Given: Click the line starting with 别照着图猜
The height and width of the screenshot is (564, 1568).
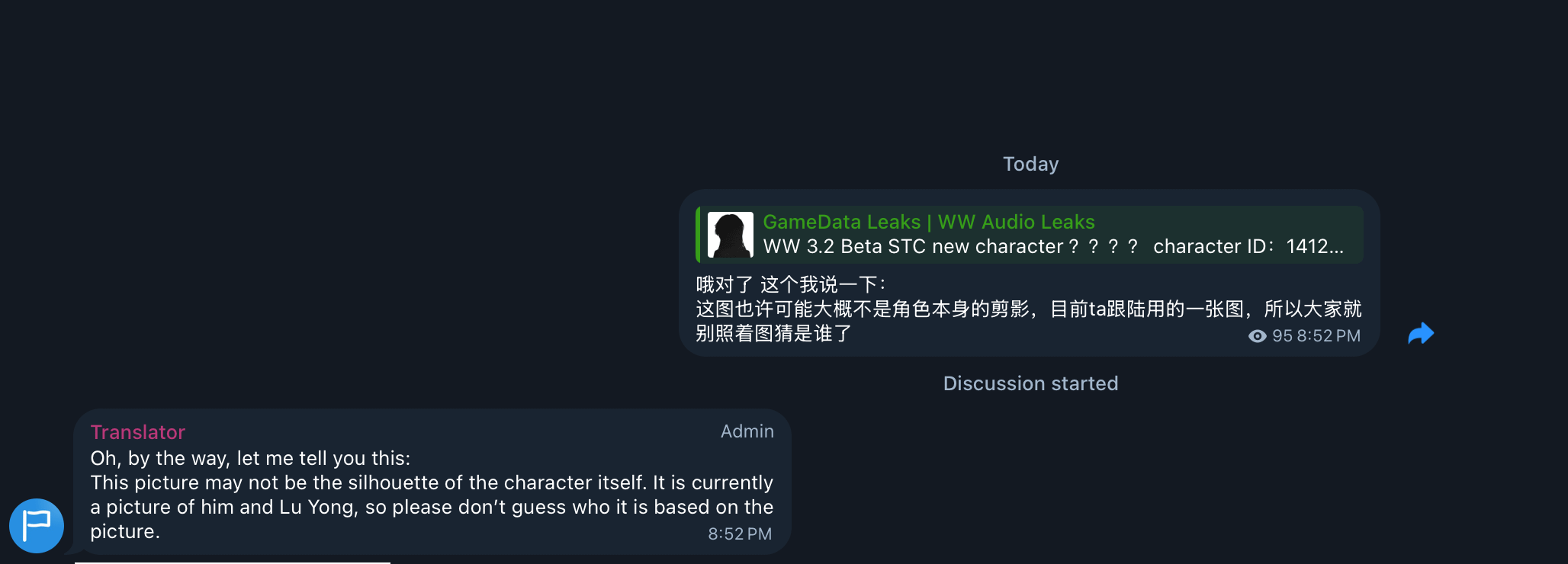Looking at the screenshot, I should click(x=773, y=333).
